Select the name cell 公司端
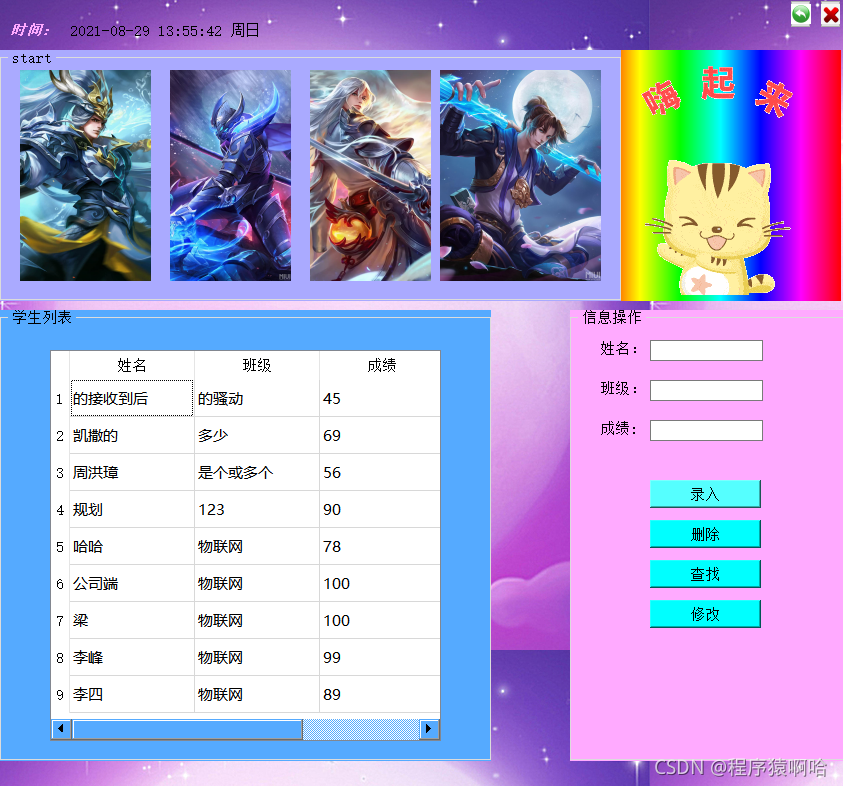Viewport: 843px width, 786px height. [132, 583]
